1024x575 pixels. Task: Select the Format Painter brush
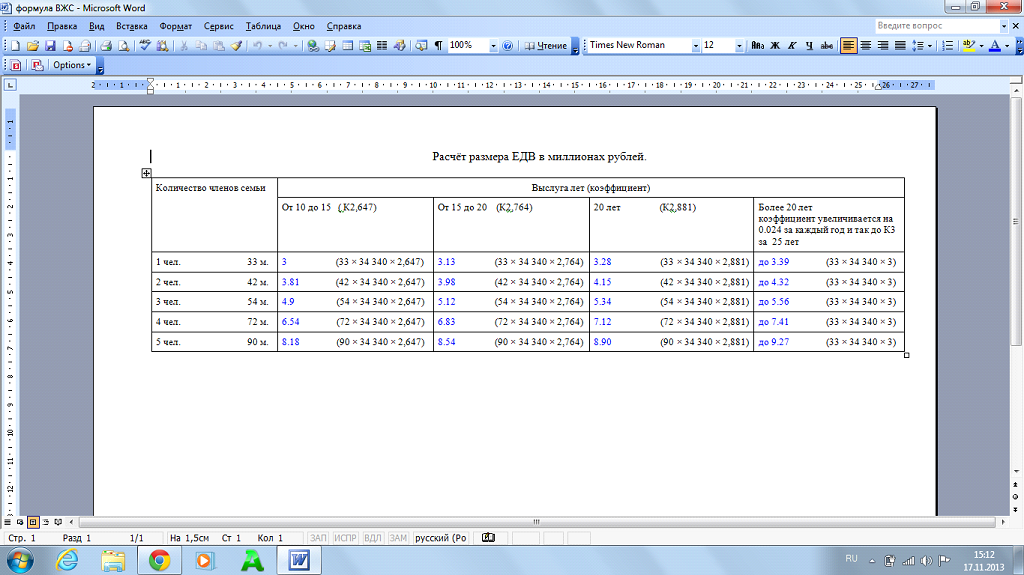(236, 46)
